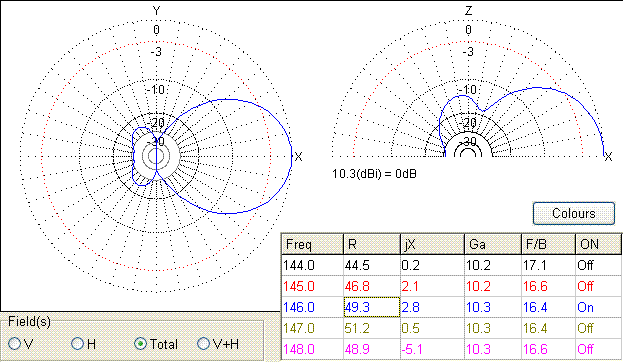623x362 pixels.
Task: Click the magenta F/B value 16.6
Action: pyautogui.click(x=548, y=349)
